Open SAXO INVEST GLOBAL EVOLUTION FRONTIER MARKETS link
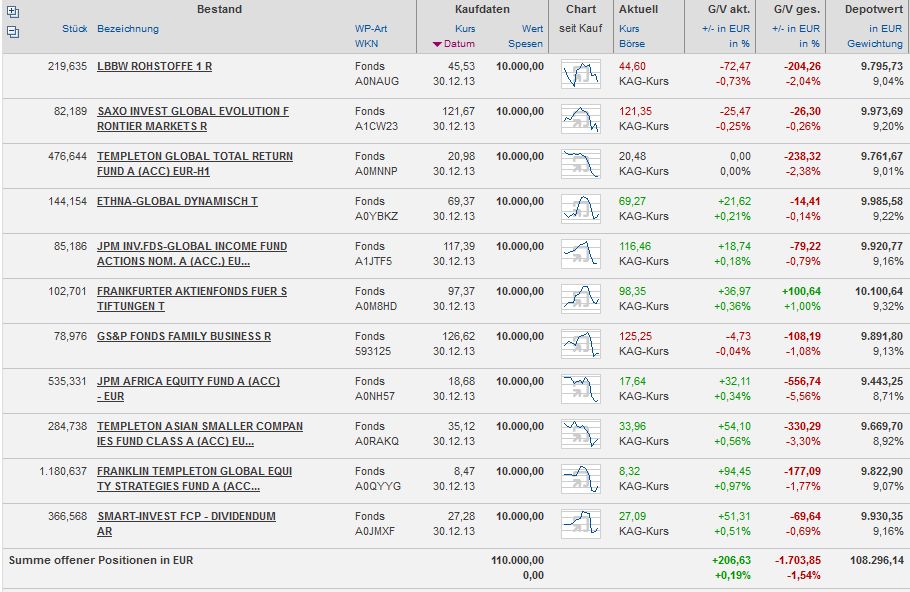The width and height of the screenshot is (910, 592). (193, 118)
